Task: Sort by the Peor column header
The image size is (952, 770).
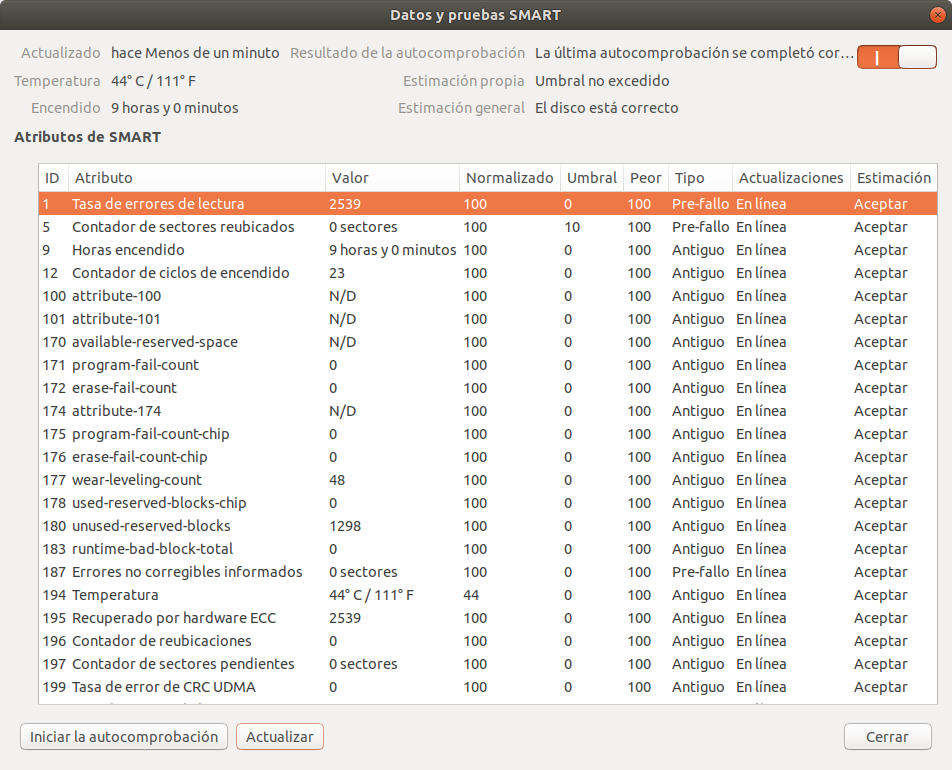Action: [645, 178]
